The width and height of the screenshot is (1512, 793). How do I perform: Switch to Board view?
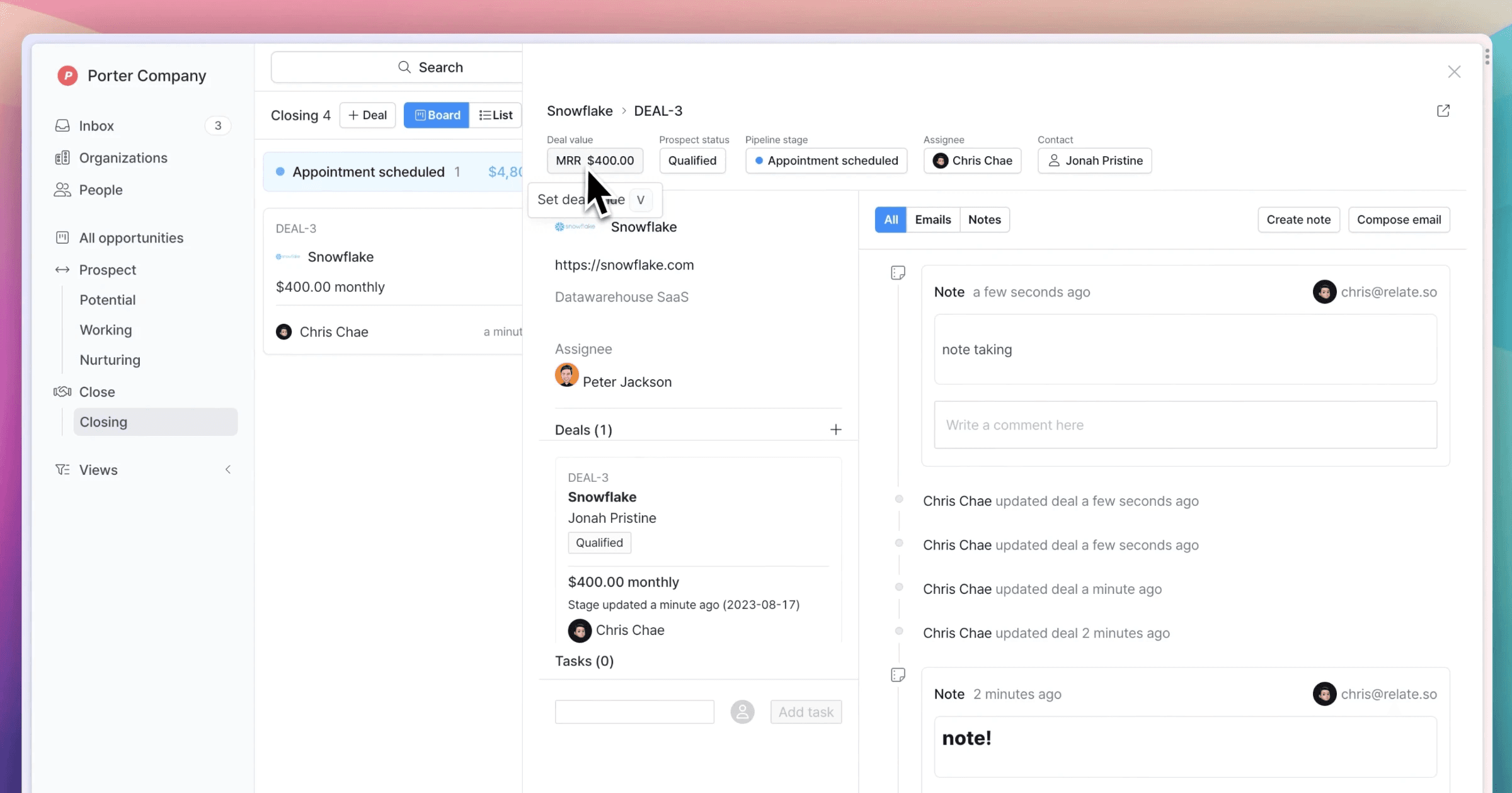point(437,115)
